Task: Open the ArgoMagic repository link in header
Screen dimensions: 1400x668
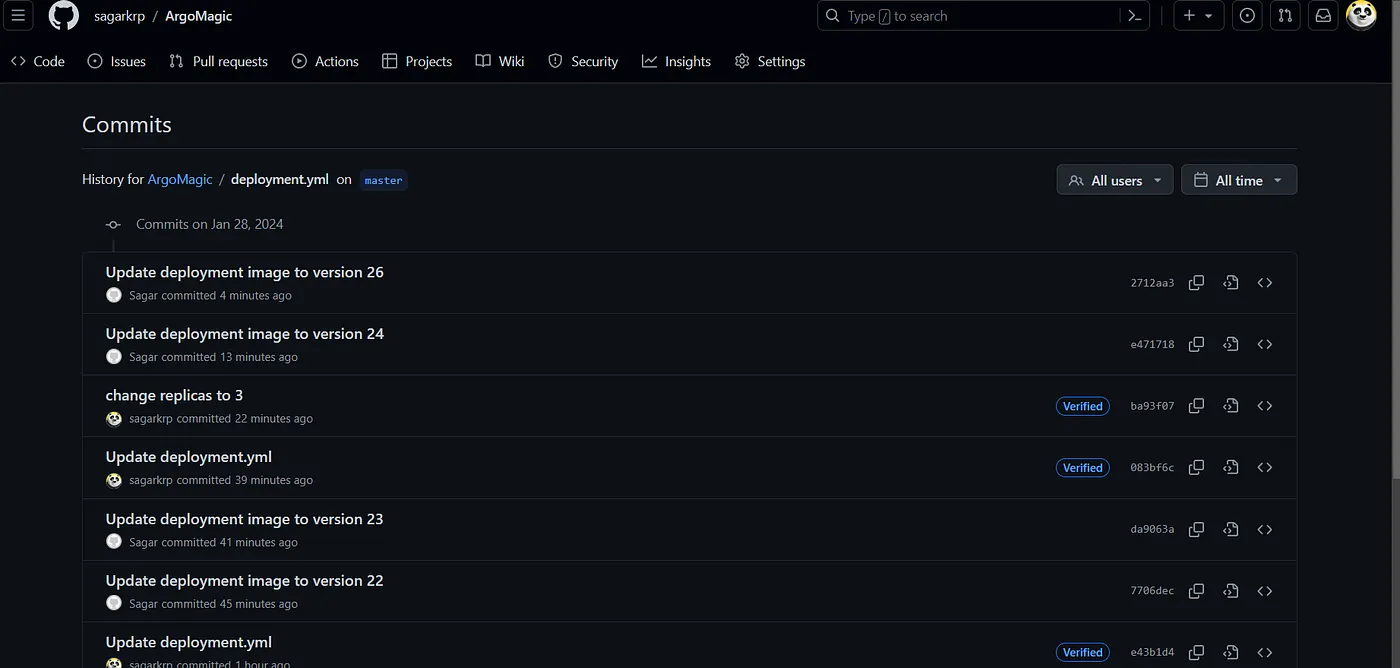Action: [199, 16]
